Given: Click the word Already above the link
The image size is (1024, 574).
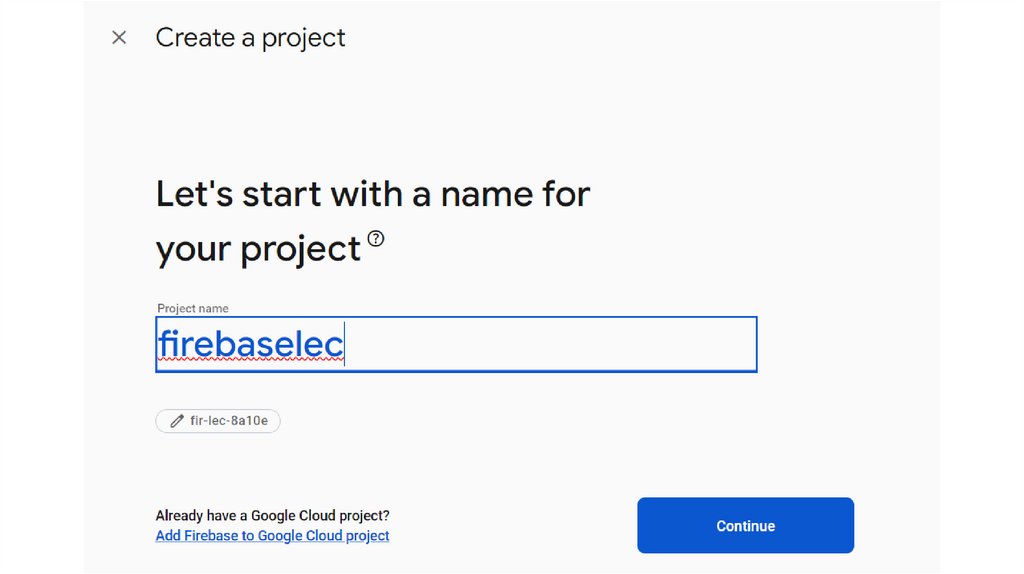Looking at the screenshot, I should pos(180,516).
